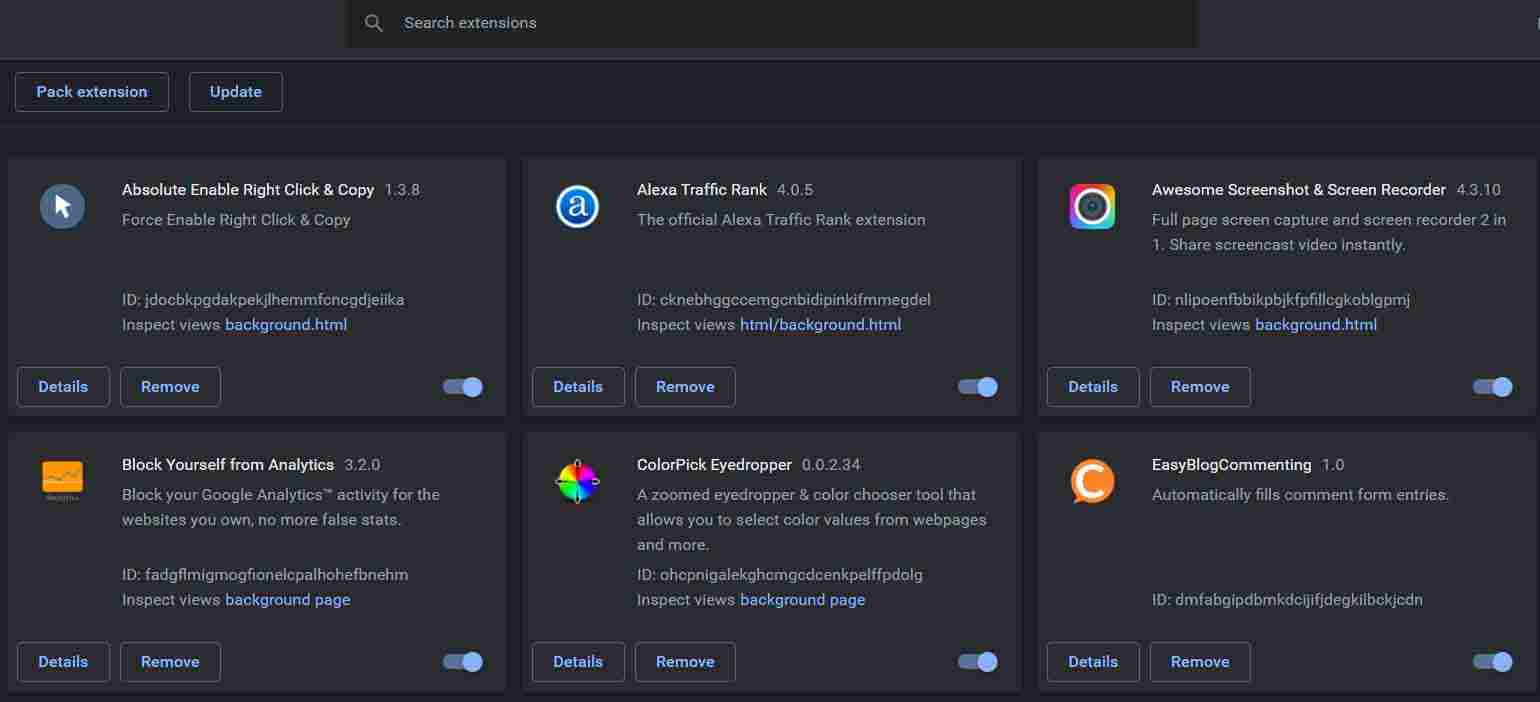
Task: Click the Update button
Action: (x=236, y=92)
